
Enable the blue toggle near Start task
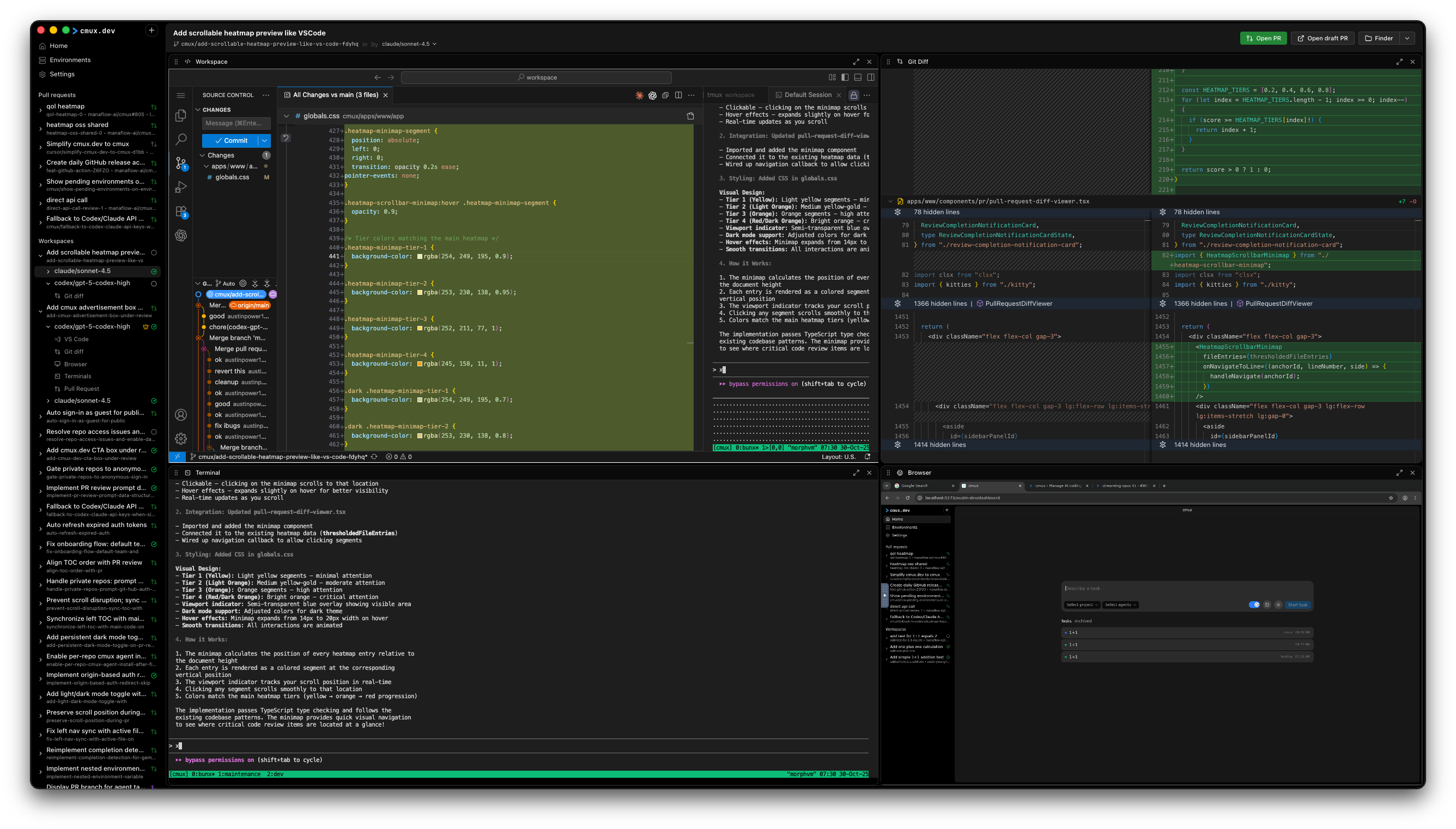point(1255,604)
